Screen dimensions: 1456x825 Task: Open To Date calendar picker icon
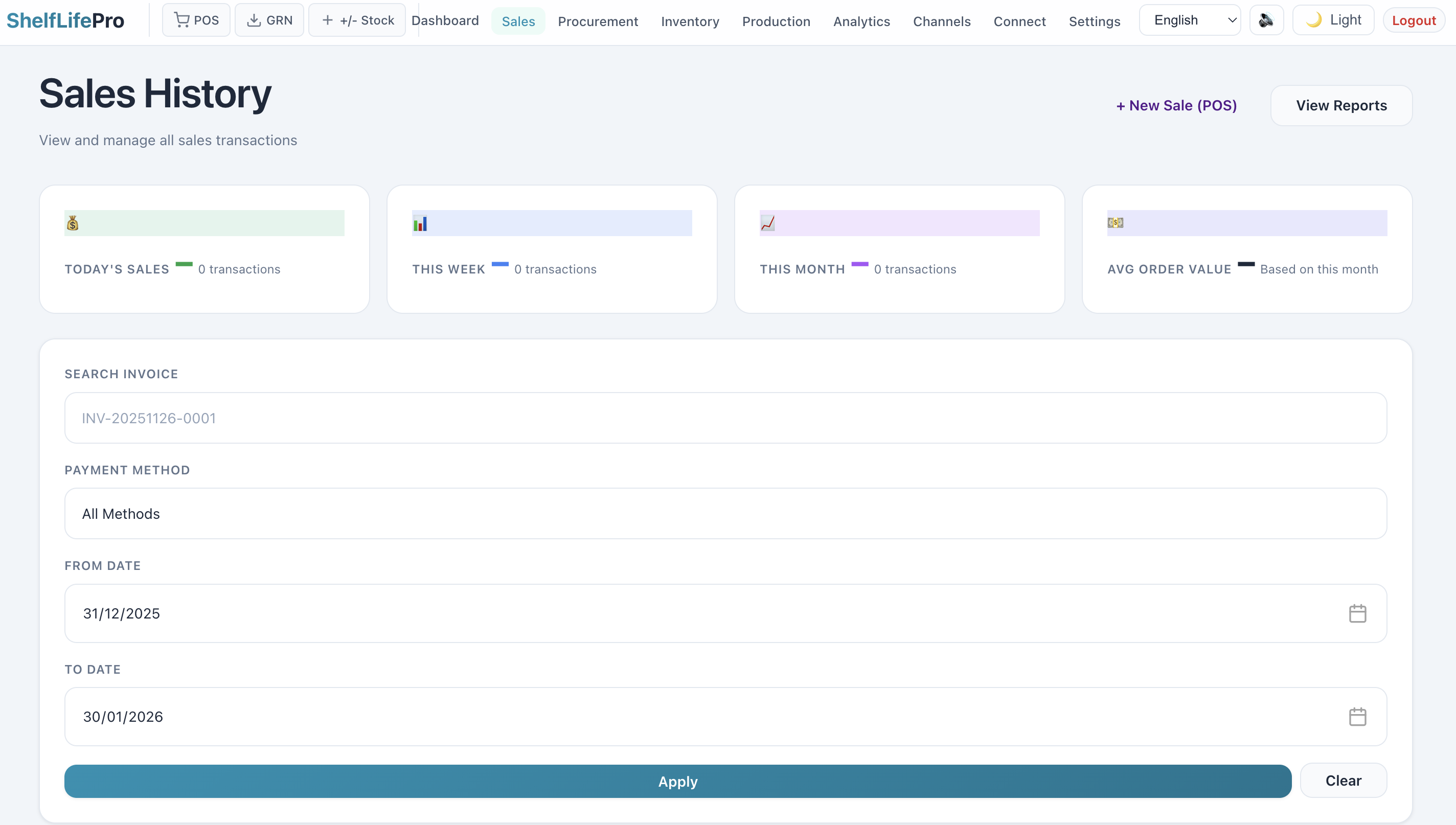tap(1357, 717)
